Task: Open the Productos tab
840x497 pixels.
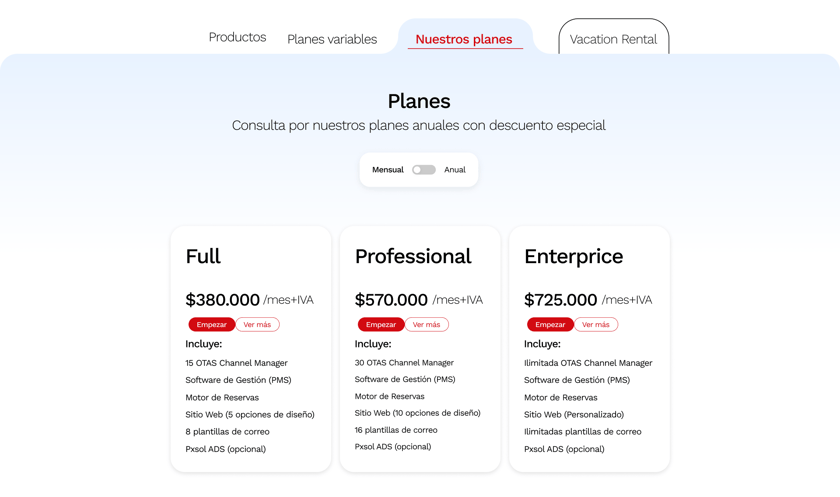Action: pos(237,37)
